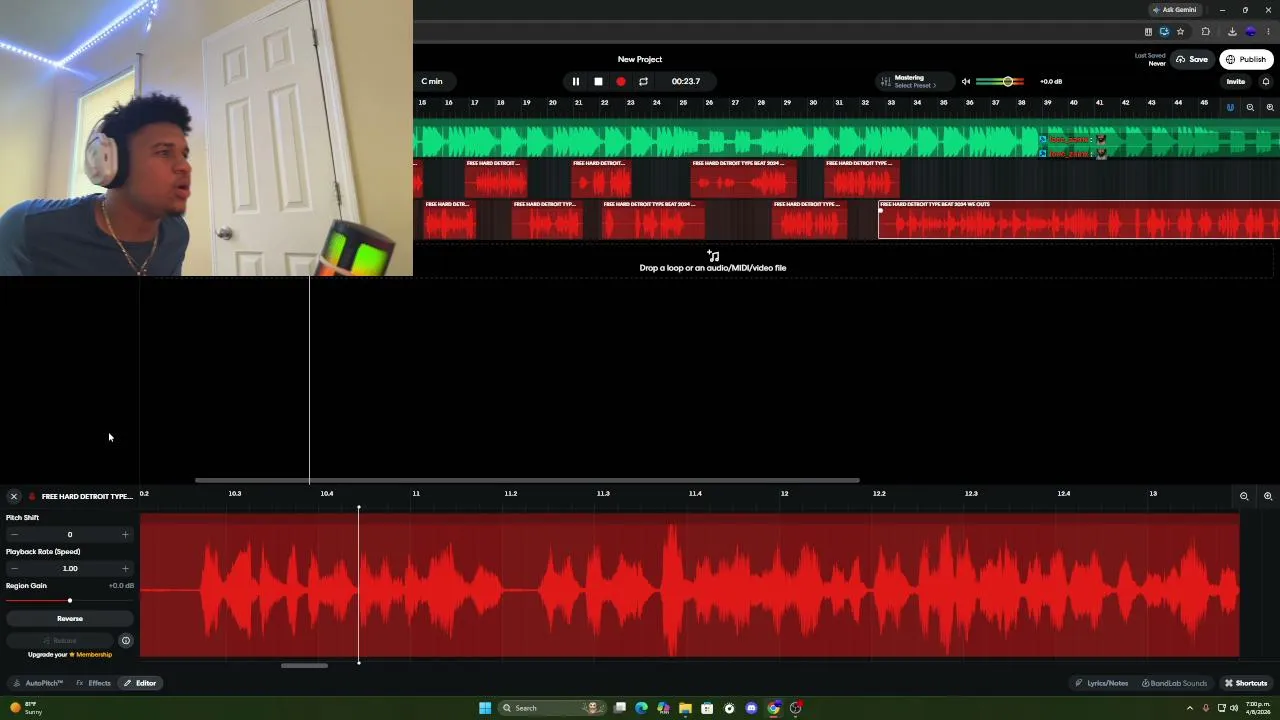Open the browser extensions puzzle icon

(1205, 31)
